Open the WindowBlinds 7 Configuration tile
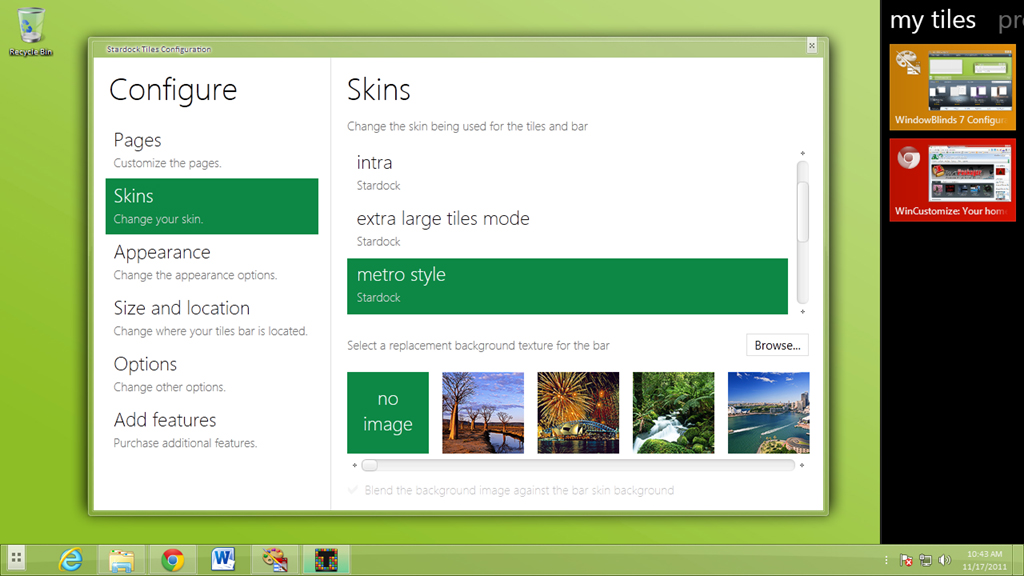Screen dimensions: 1024x576 952,87
